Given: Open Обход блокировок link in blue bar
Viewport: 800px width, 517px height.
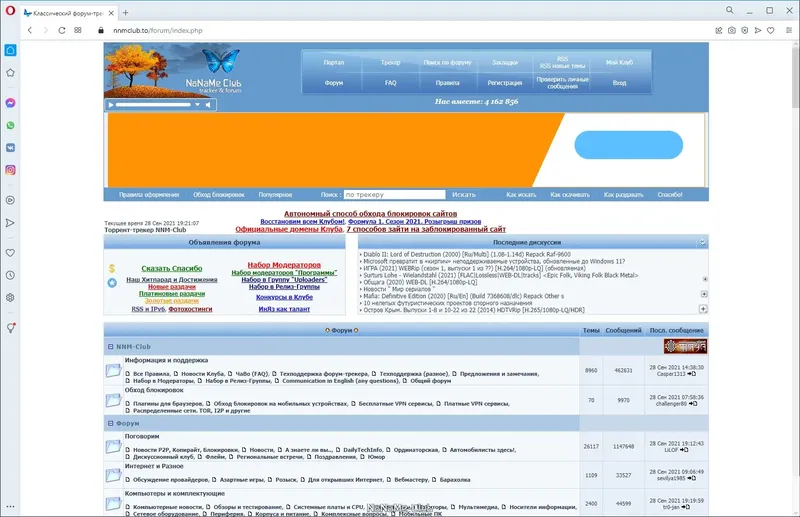Looking at the screenshot, I should (219, 194).
